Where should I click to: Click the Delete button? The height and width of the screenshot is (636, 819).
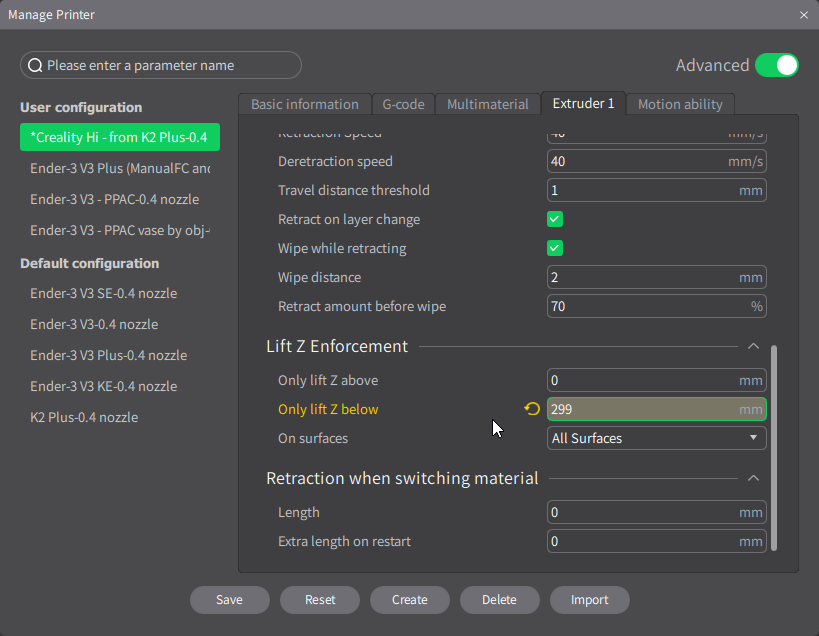(x=499, y=600)
